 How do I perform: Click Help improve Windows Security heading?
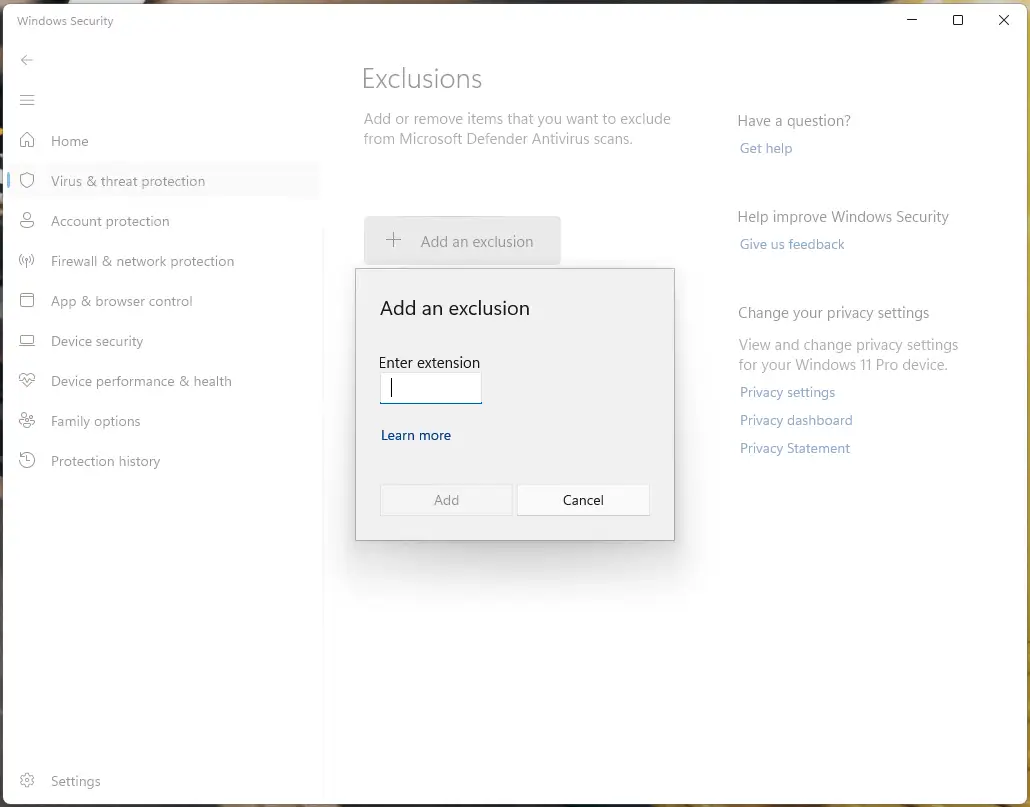(843, 217)
